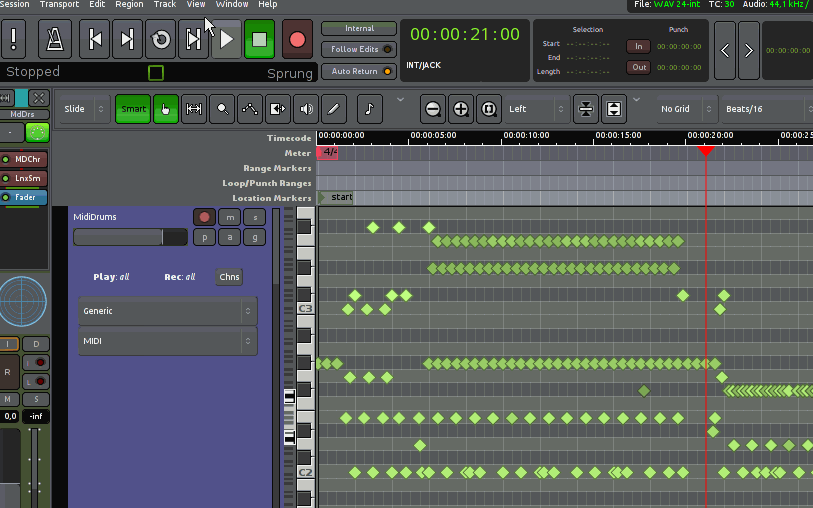Toggle the metronome click button

coord(55,40)
